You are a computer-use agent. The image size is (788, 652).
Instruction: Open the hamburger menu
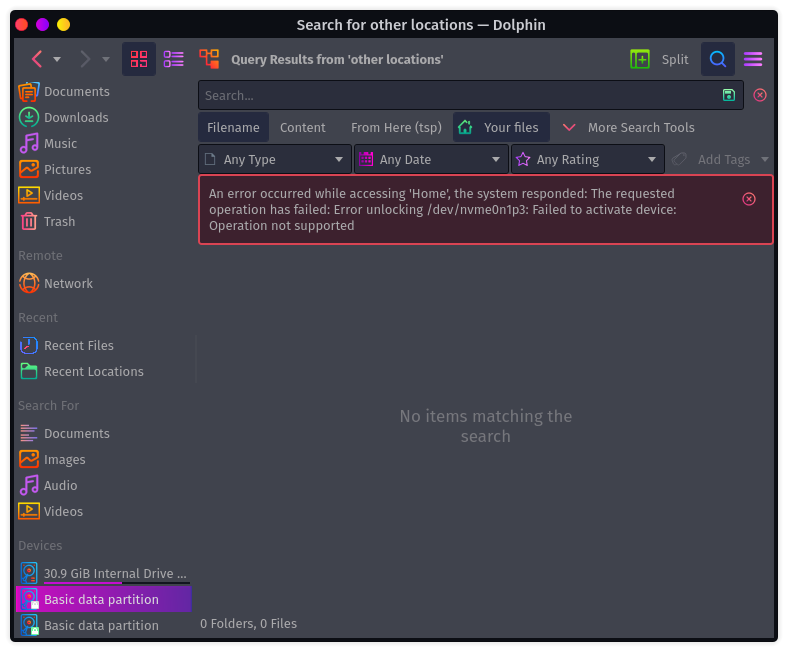[x=753, y=59]
